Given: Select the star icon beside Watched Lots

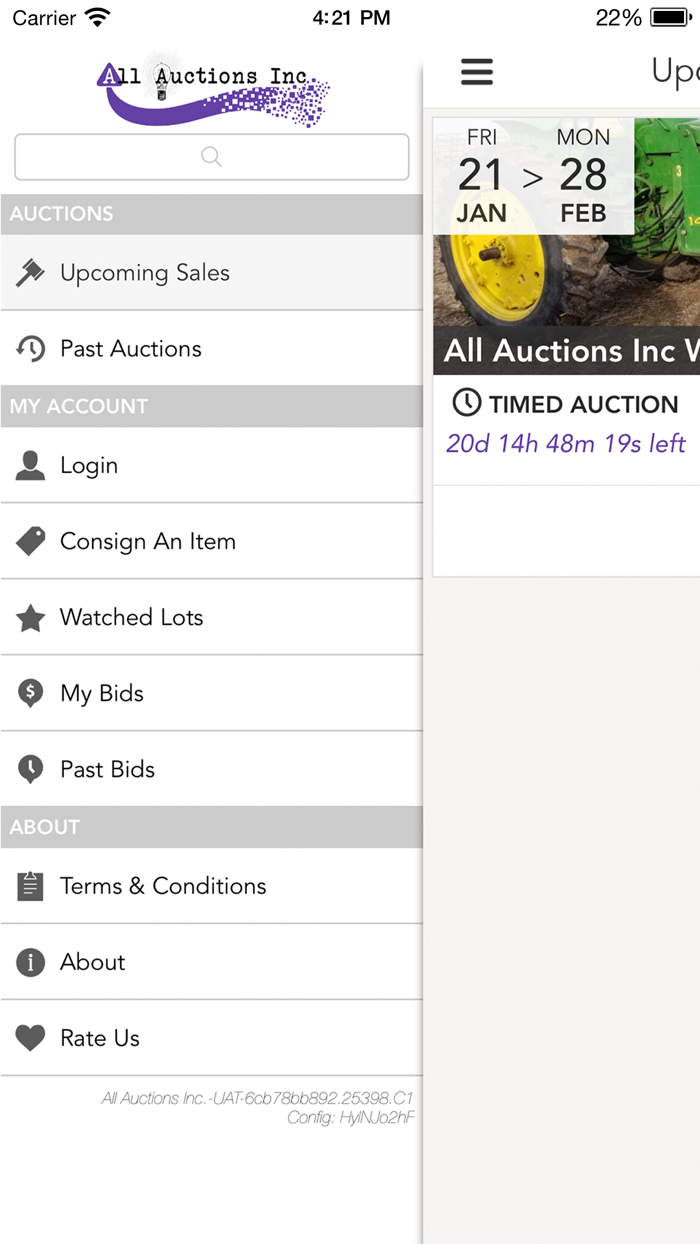Looking at the screenshot, I should (30, 617).
